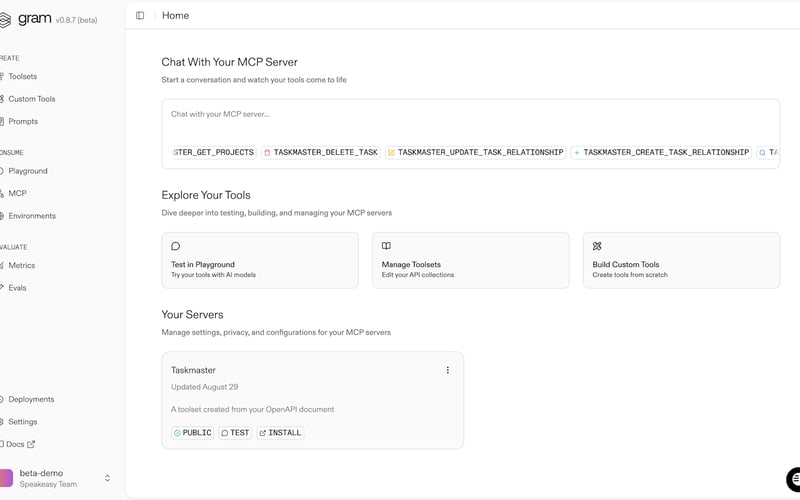Open Taskmaster three-dot options menu

(447, 370)
